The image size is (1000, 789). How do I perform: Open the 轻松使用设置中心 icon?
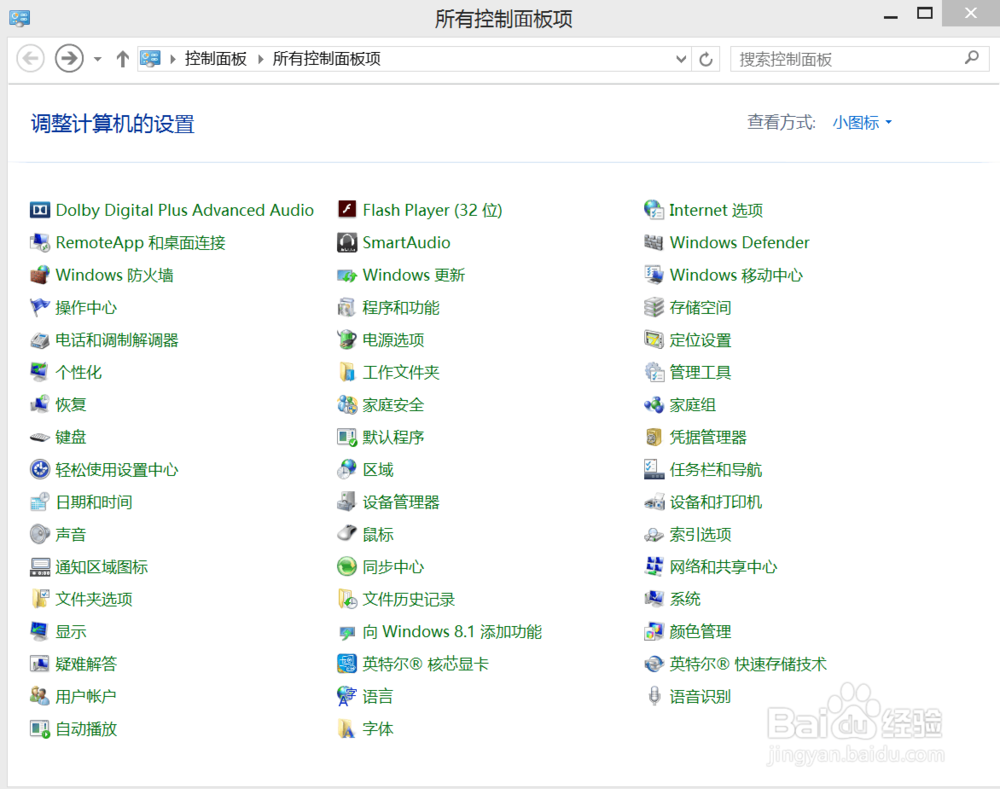pyautogui.click(x=40, y=469)
